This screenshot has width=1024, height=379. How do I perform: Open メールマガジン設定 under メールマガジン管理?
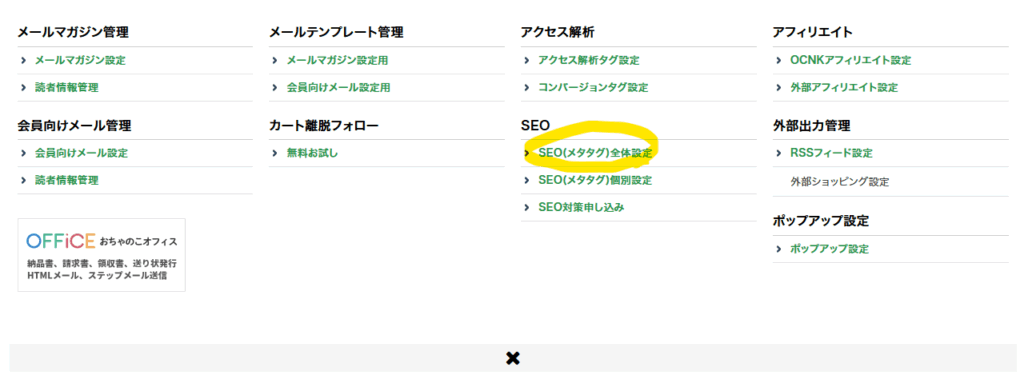pos(80,60)
